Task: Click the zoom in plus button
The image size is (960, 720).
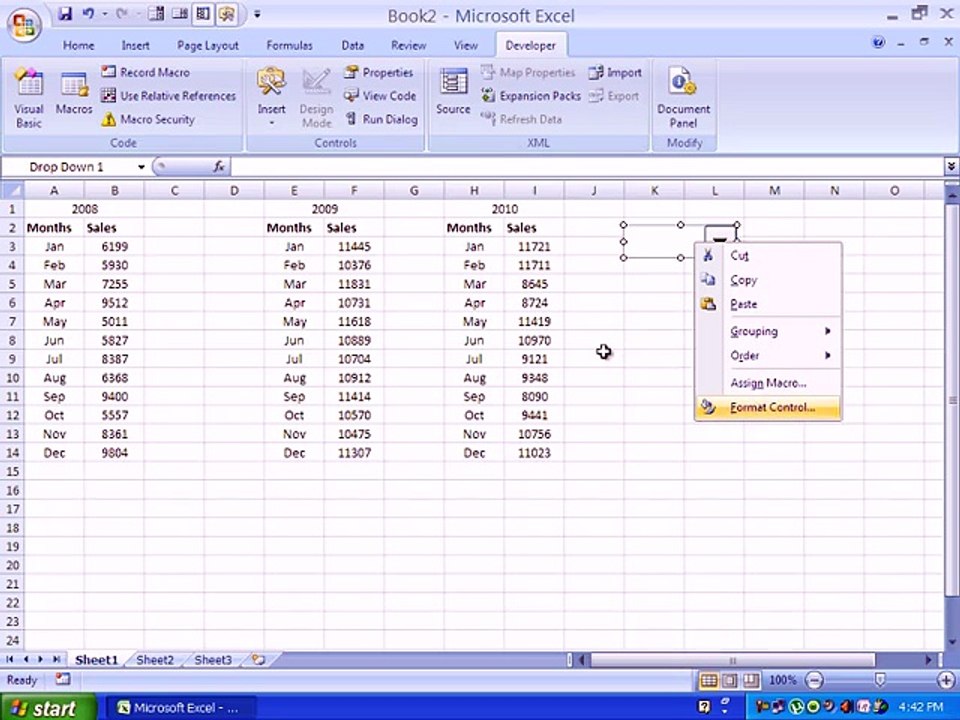Action: (x=946, y=680)
